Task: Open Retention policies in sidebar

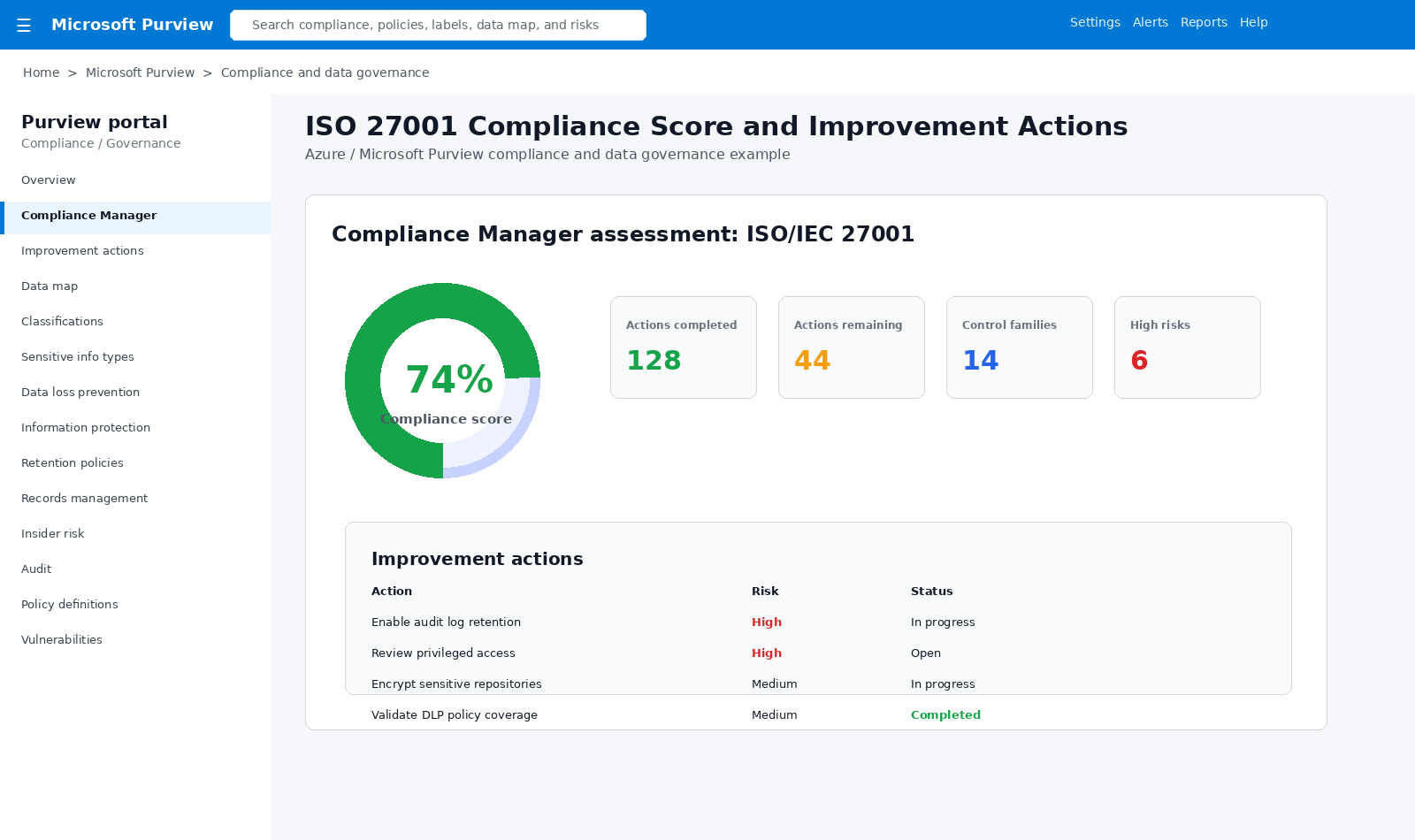Action: tap(135, 463)
